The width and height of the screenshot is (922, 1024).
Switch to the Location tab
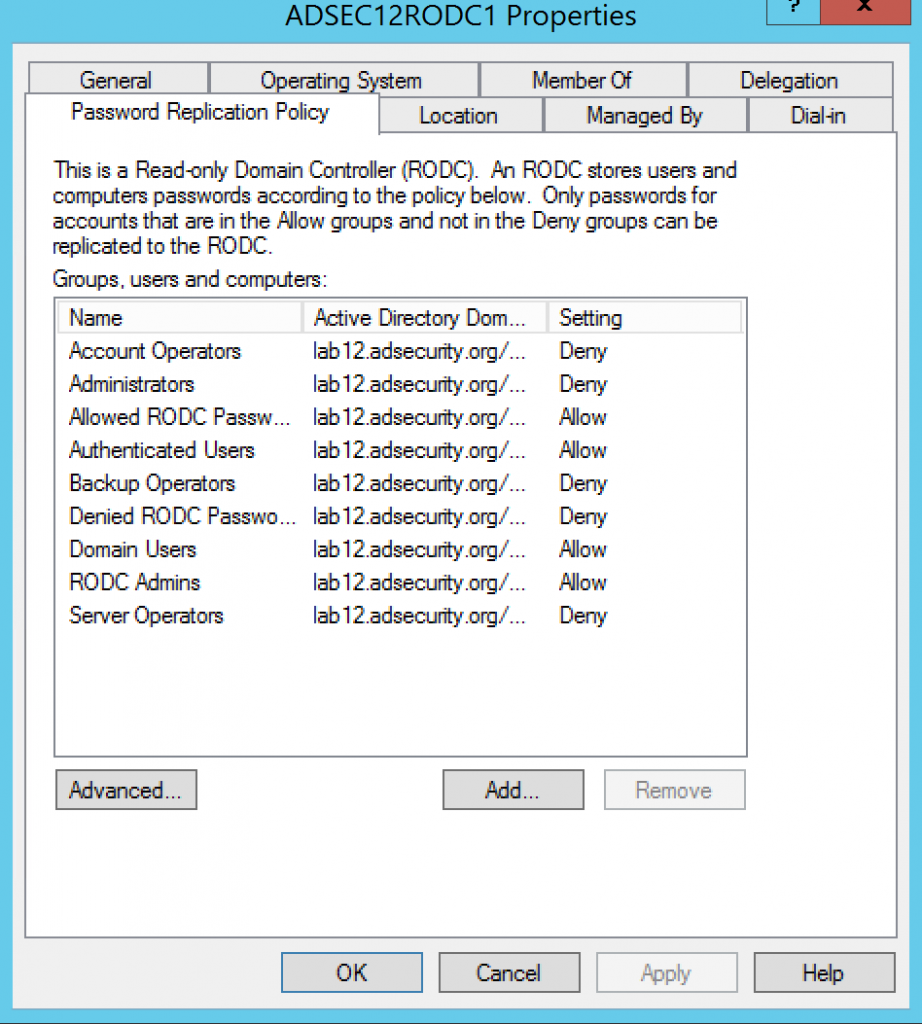pyautogui.click(x=458, y=115)
